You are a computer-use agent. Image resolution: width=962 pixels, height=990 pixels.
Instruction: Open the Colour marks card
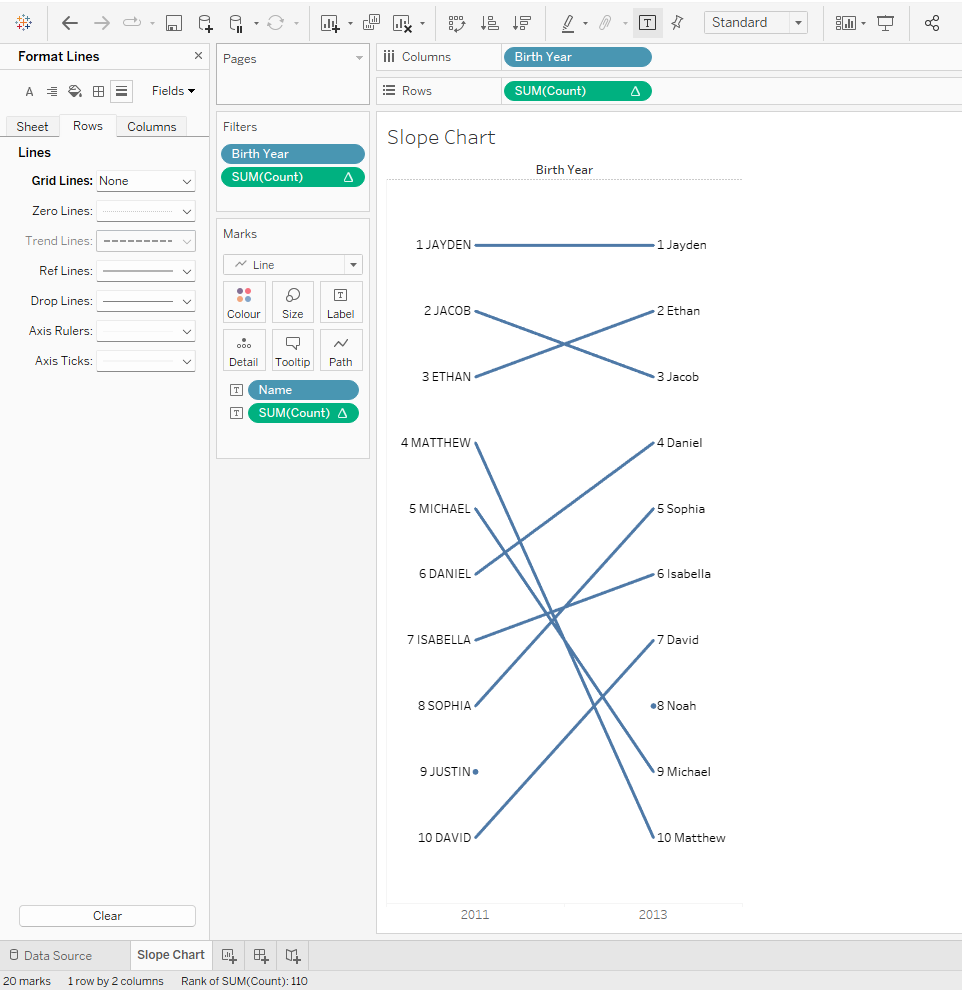pos(244,302)
